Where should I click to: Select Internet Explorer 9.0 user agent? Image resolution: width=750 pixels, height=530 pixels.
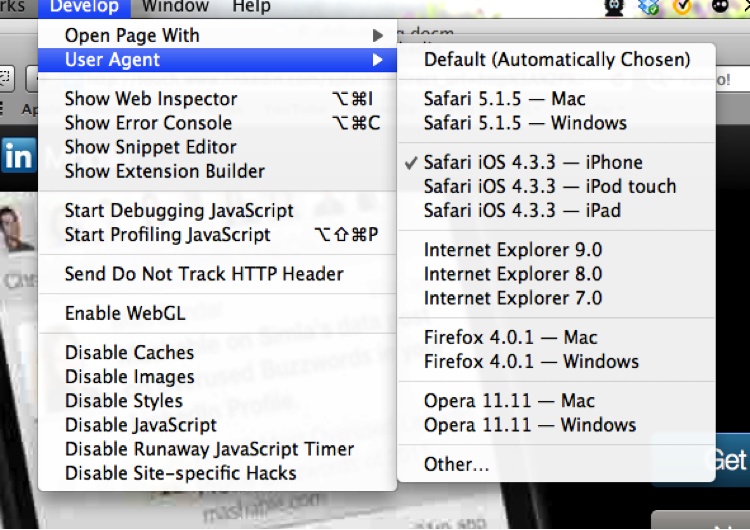pyautogui.click(x=556, y=250)
